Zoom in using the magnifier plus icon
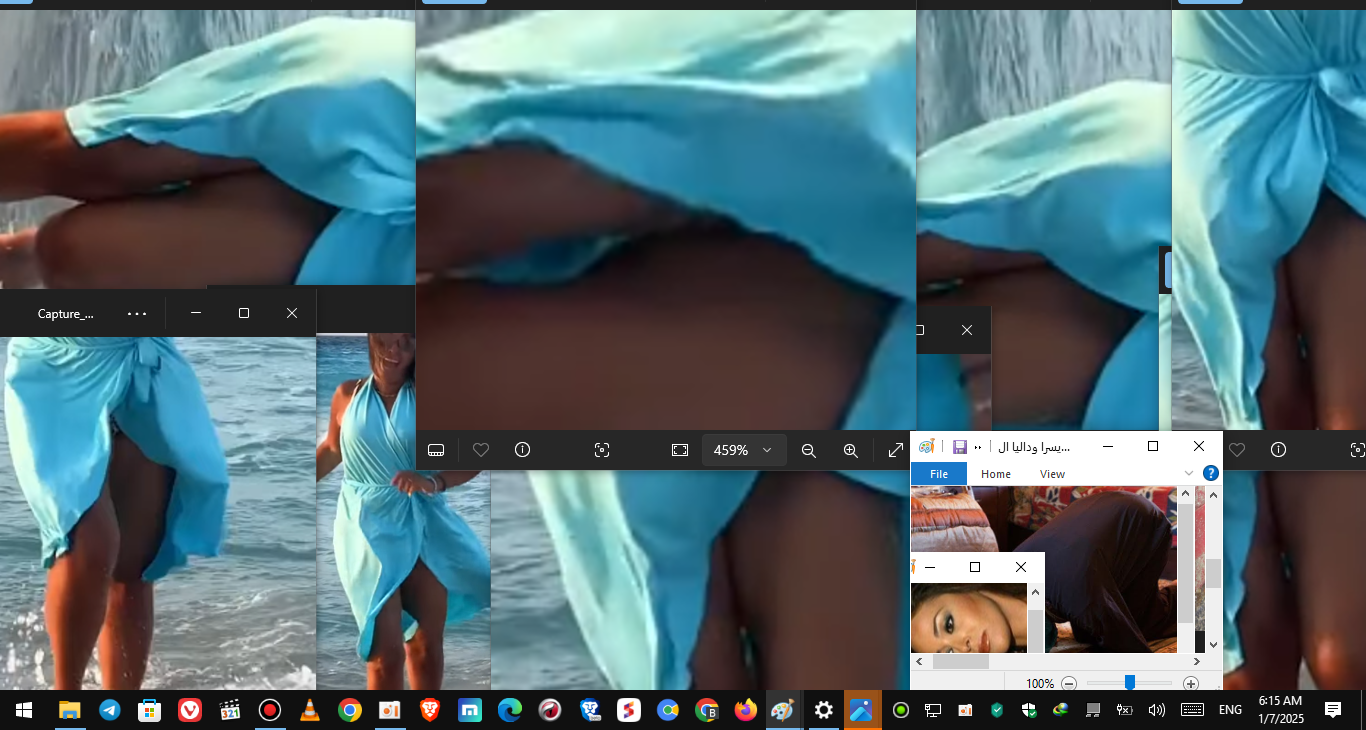This screenshot has width=1366, height=730. click(851, 450)
